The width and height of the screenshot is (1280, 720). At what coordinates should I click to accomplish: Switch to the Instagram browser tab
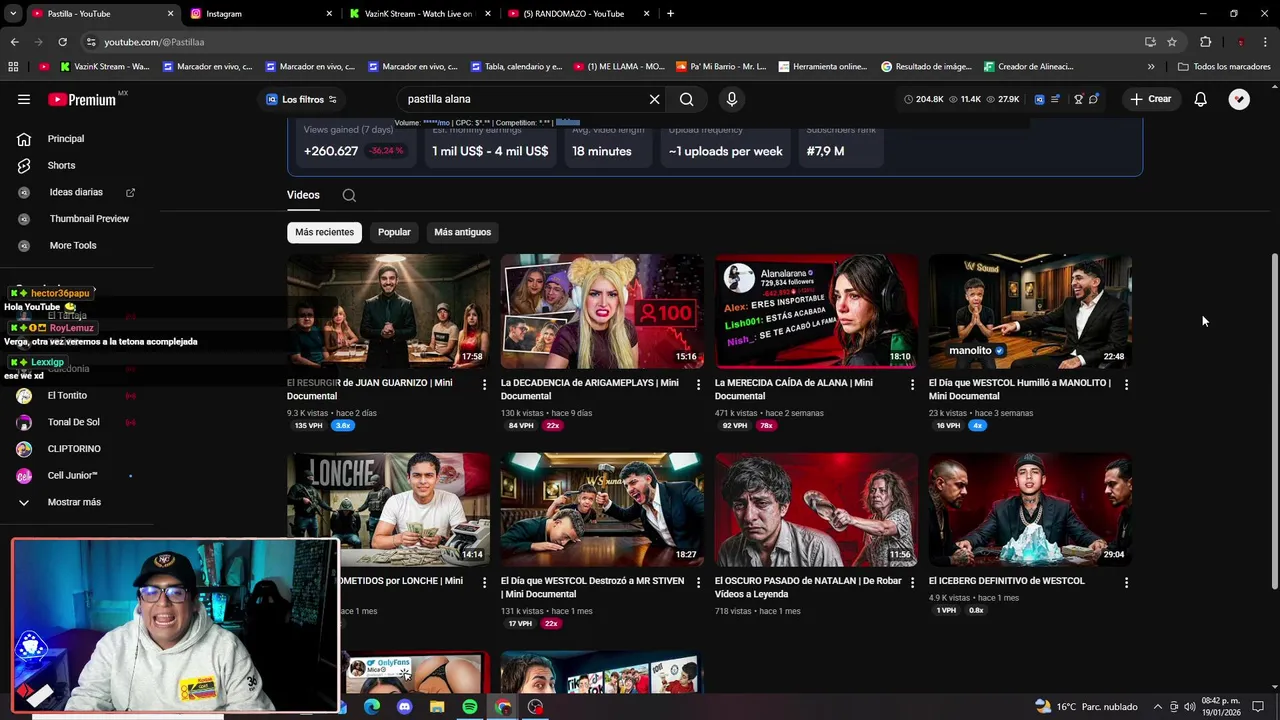coord(262,14)
